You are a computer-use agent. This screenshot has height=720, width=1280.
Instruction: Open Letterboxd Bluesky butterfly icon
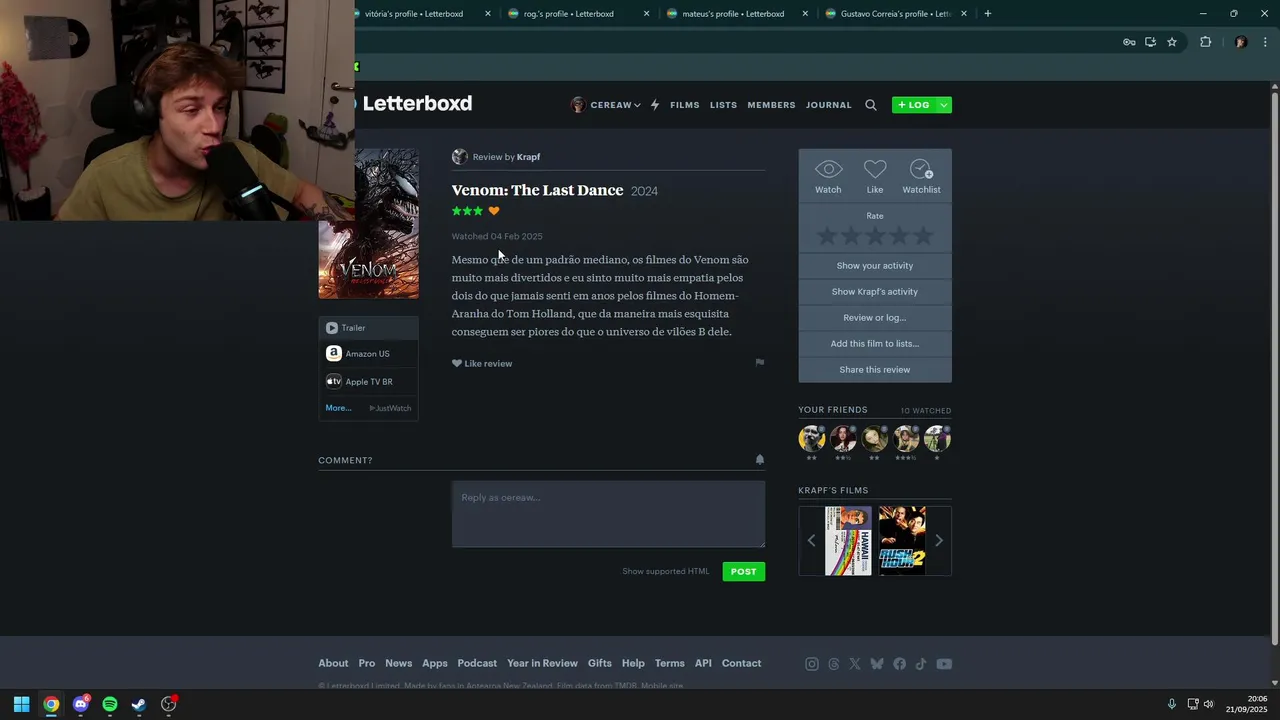tap(877, 664)
